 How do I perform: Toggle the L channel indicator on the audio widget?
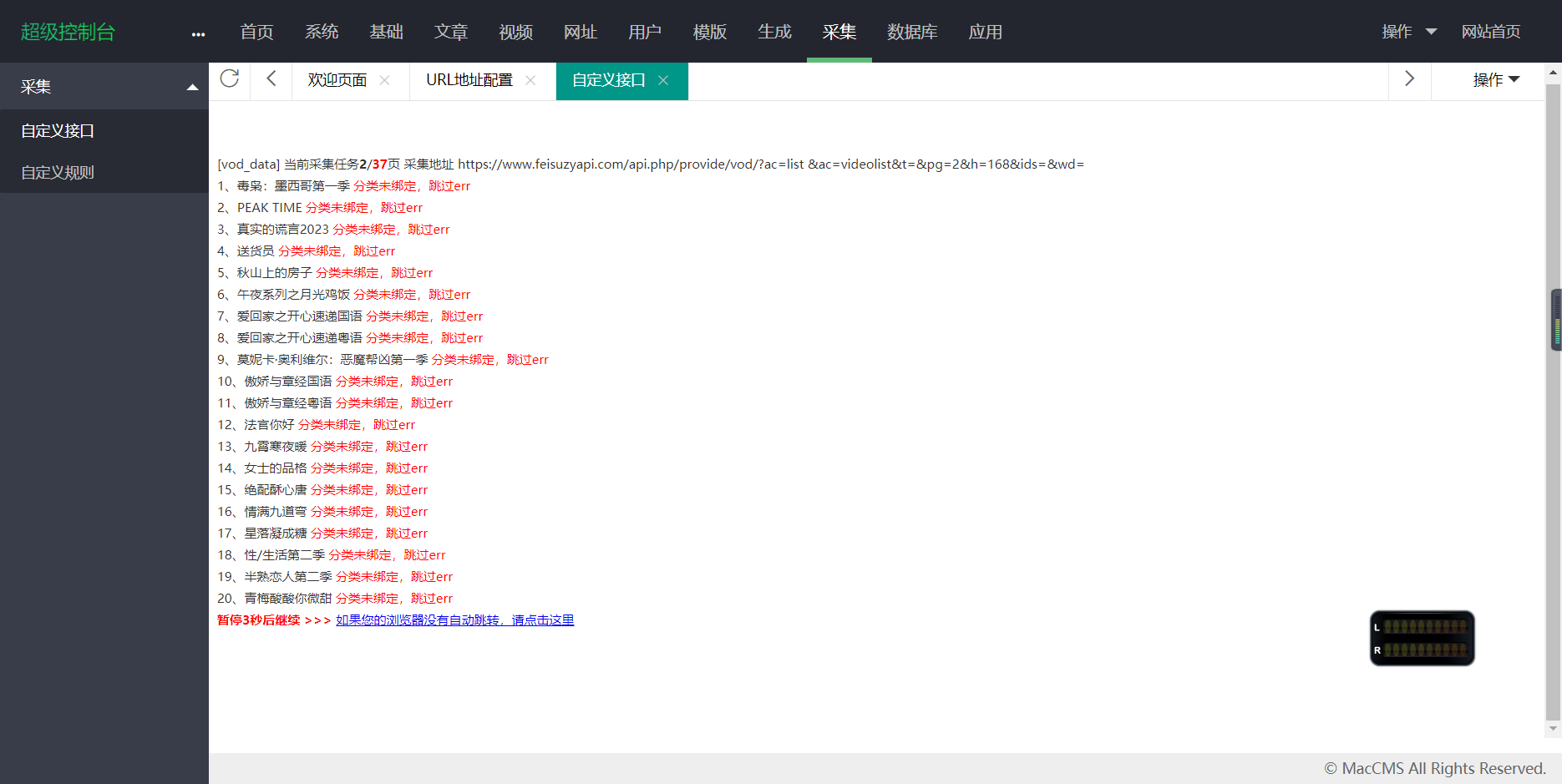pos(1377,629)
